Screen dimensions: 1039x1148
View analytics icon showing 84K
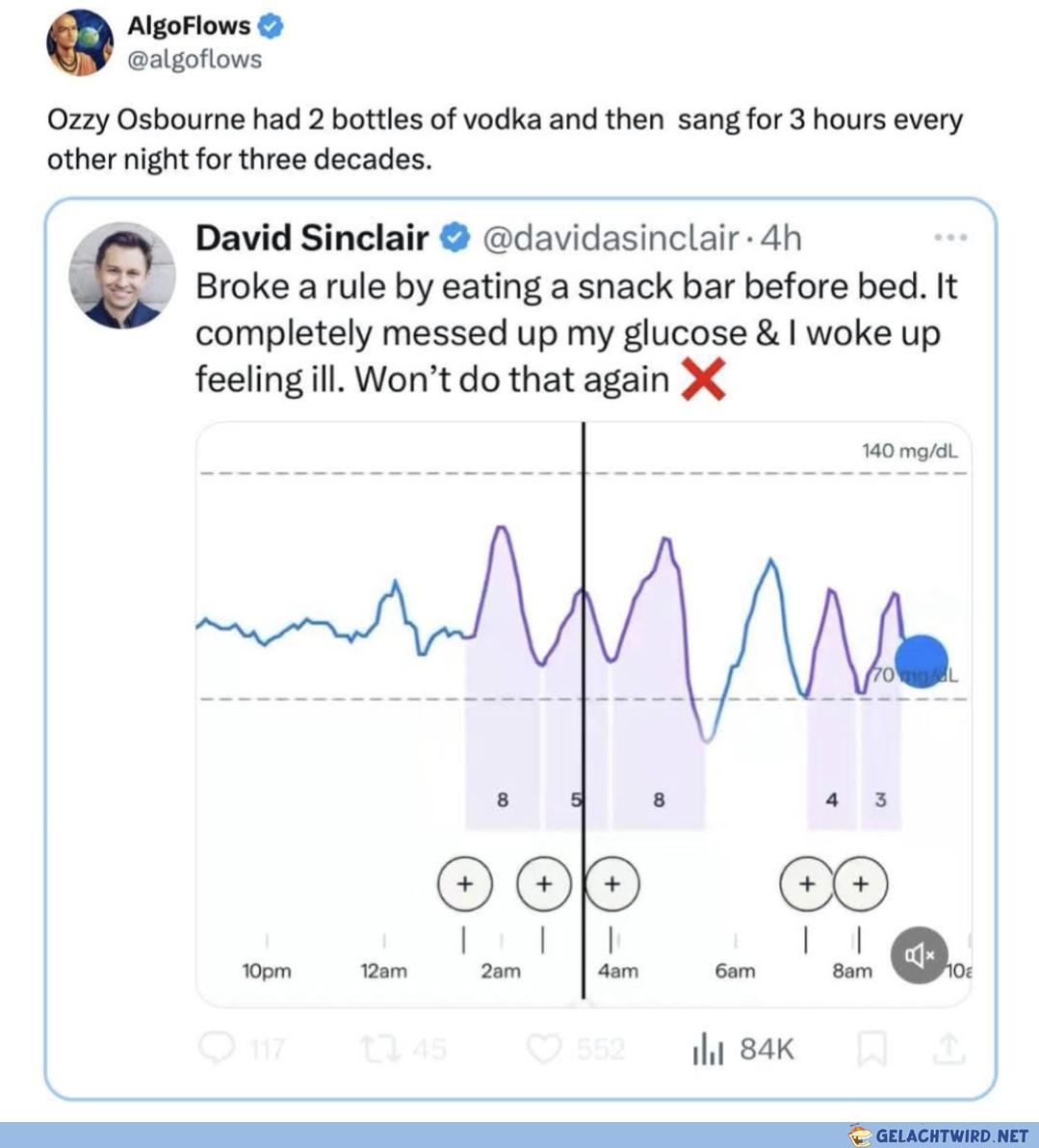[x=708, y=1049]
